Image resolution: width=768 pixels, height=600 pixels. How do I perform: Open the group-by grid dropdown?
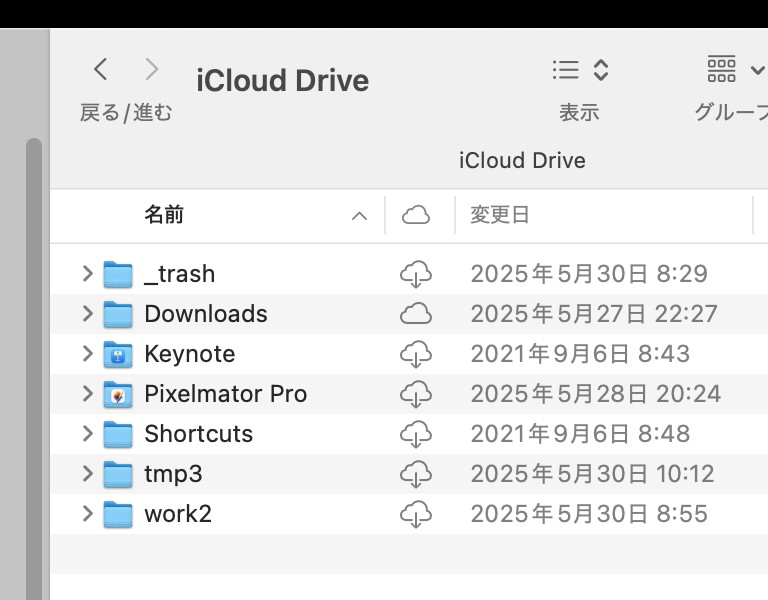(736, 69)
